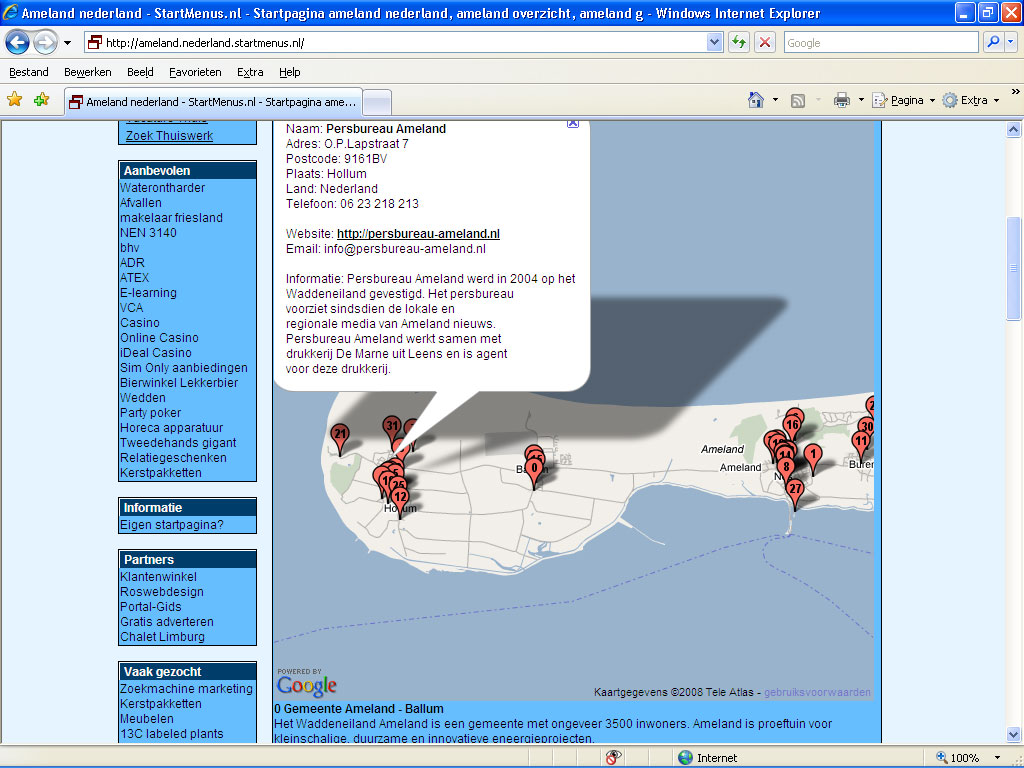Open the Beeld menu
This screenshot has width=1024, height=768.
[140, 72]
